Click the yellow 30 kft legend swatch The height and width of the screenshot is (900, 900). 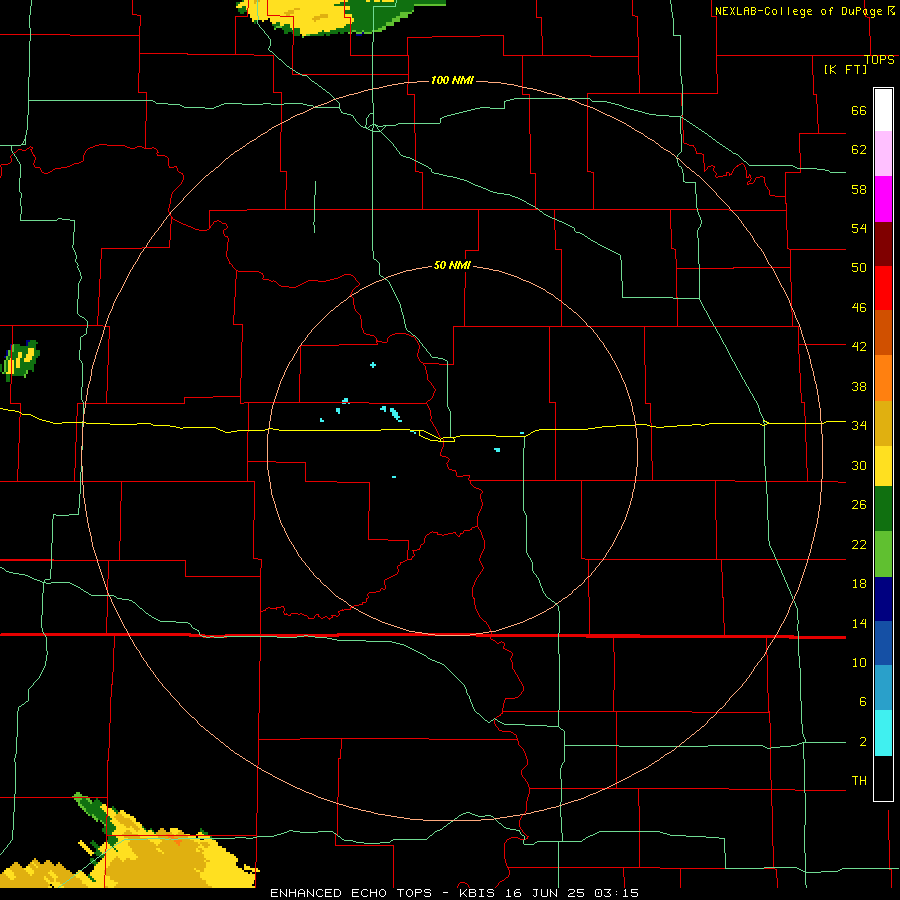pos(883,466)
